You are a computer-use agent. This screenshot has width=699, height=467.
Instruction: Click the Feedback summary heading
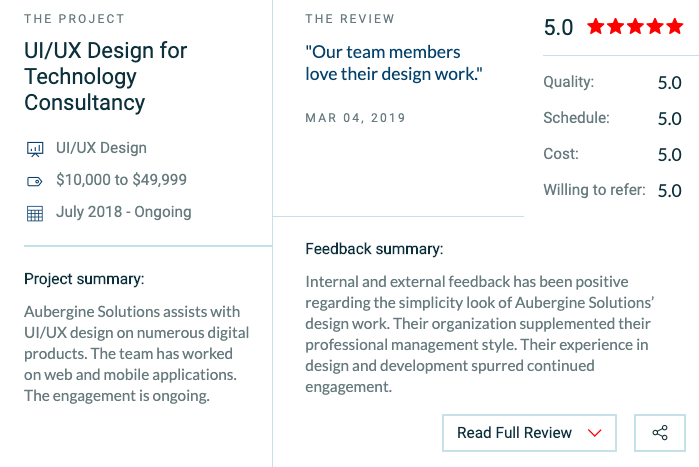coord(374,248)
